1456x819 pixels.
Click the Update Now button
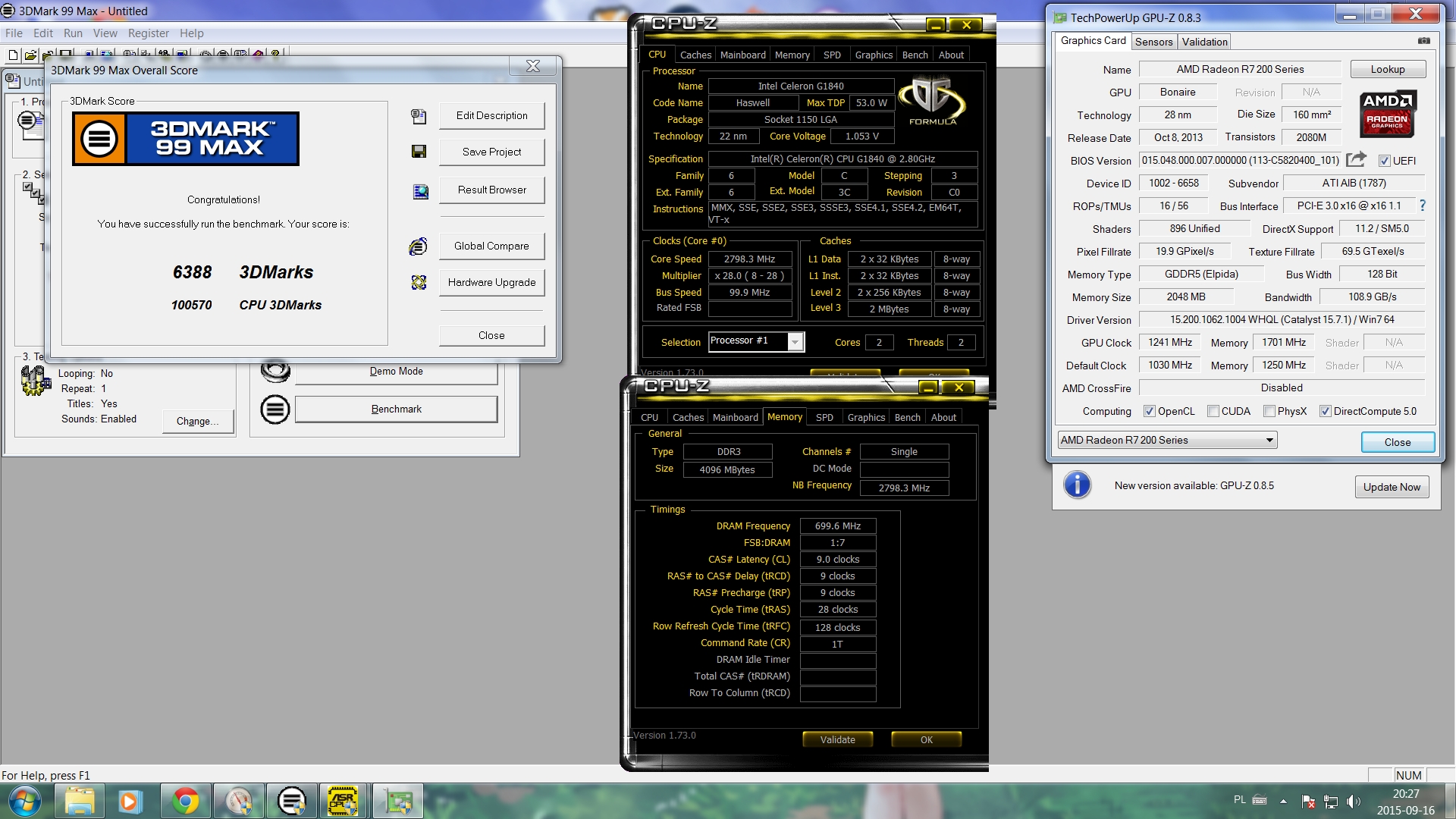pos(1392,487)
